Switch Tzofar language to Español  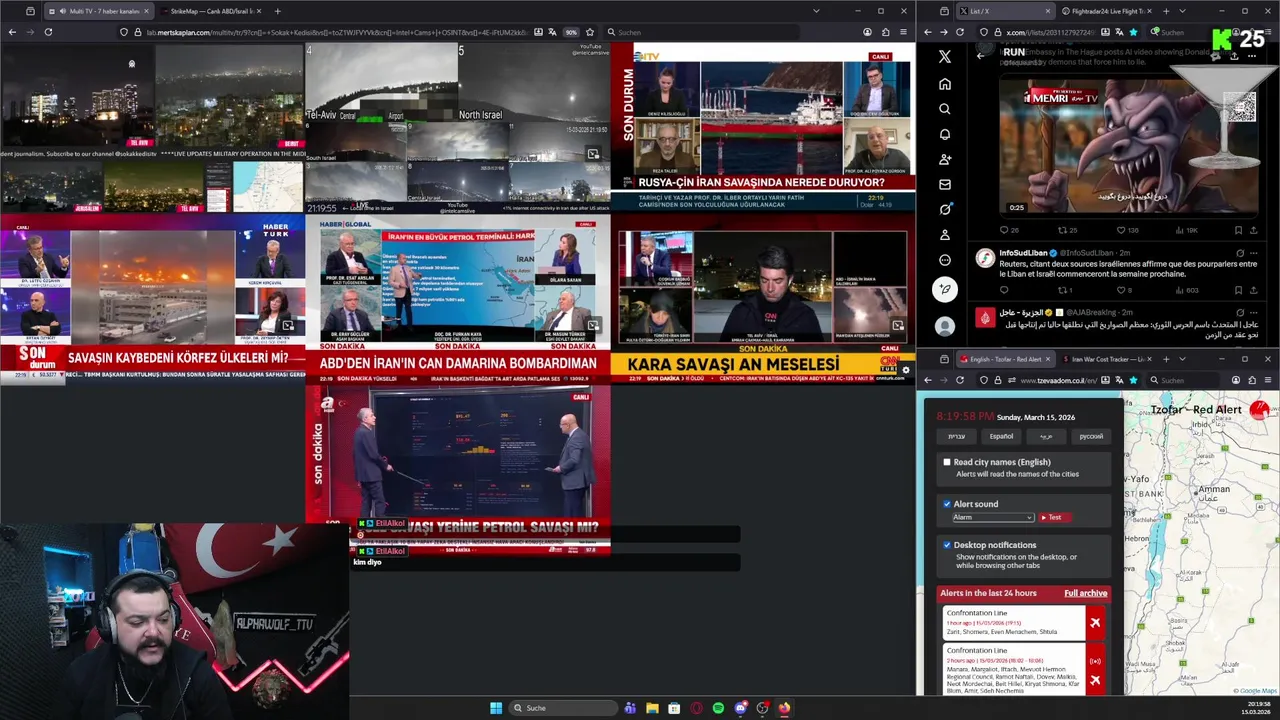1001,436
